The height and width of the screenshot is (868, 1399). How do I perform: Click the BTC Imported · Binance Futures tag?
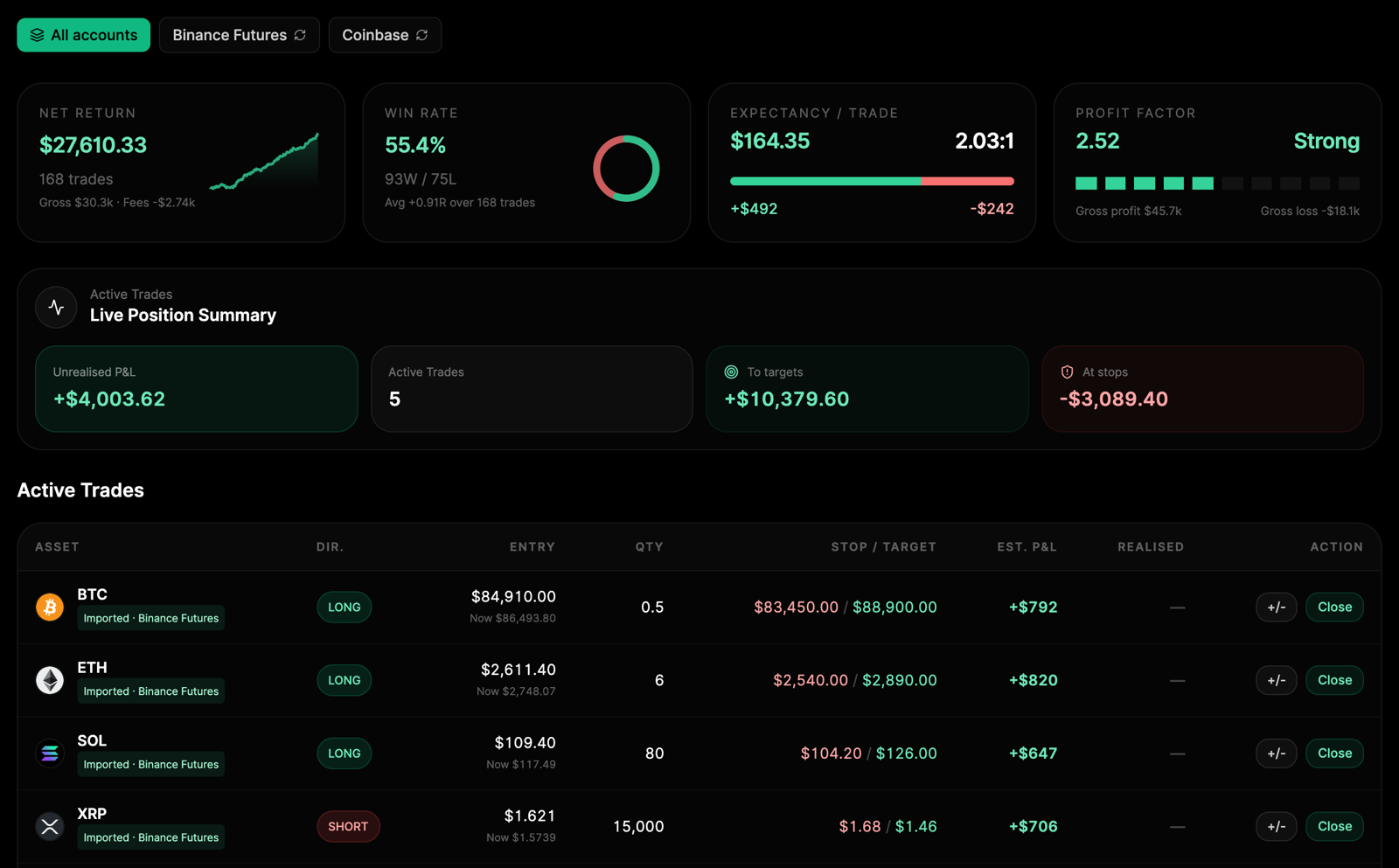click(x=151, y=618)
